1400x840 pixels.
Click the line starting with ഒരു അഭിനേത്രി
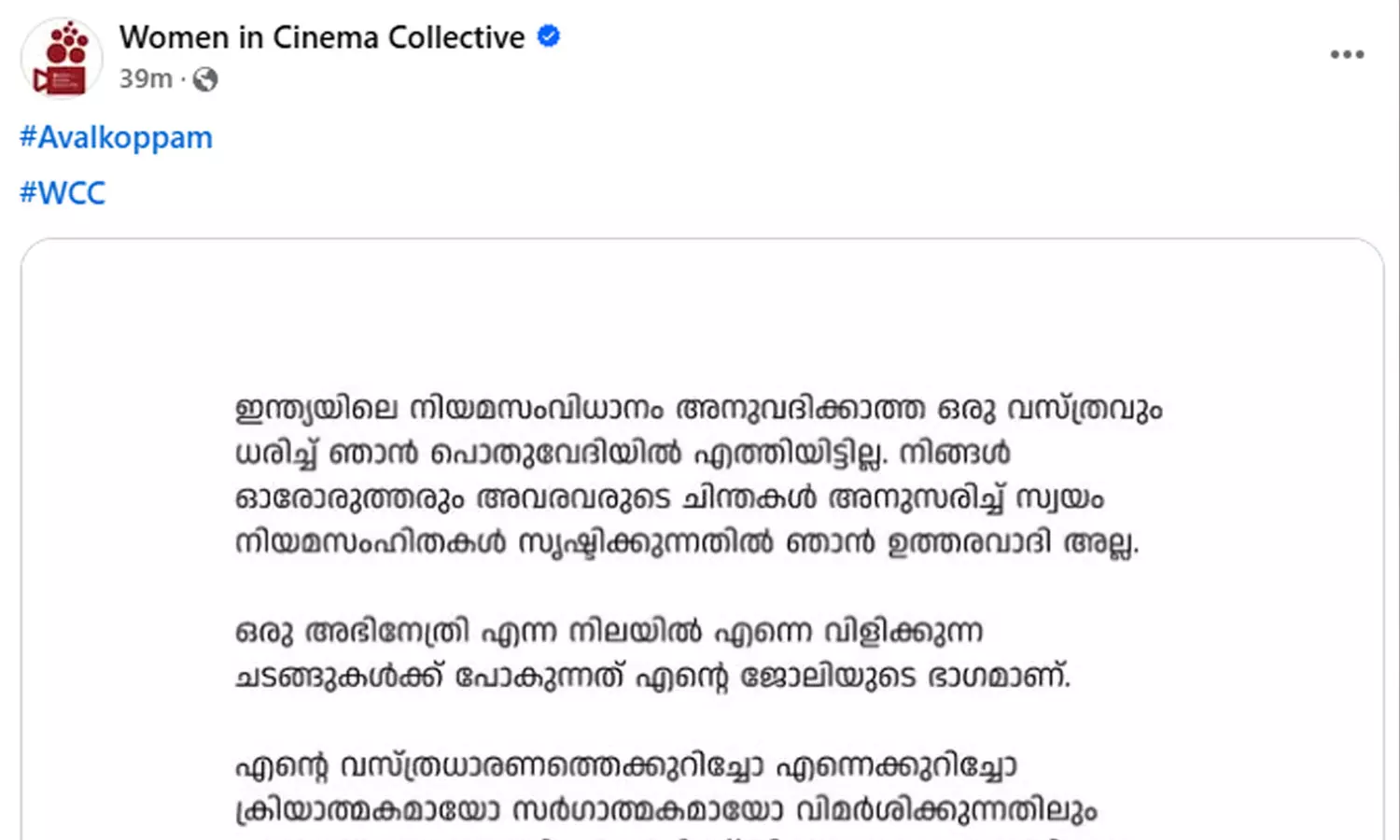click(x=609, y=632)
